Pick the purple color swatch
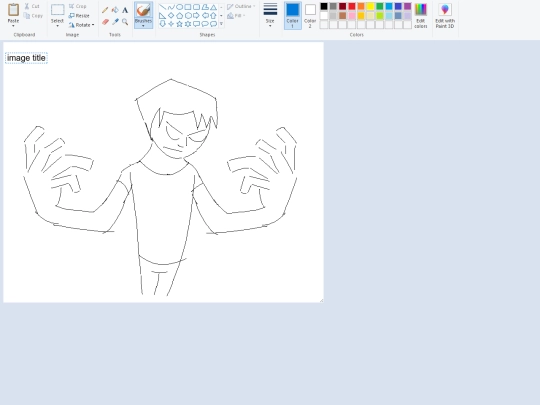Screen dimensions: 540x405 (x=407, y=6)
